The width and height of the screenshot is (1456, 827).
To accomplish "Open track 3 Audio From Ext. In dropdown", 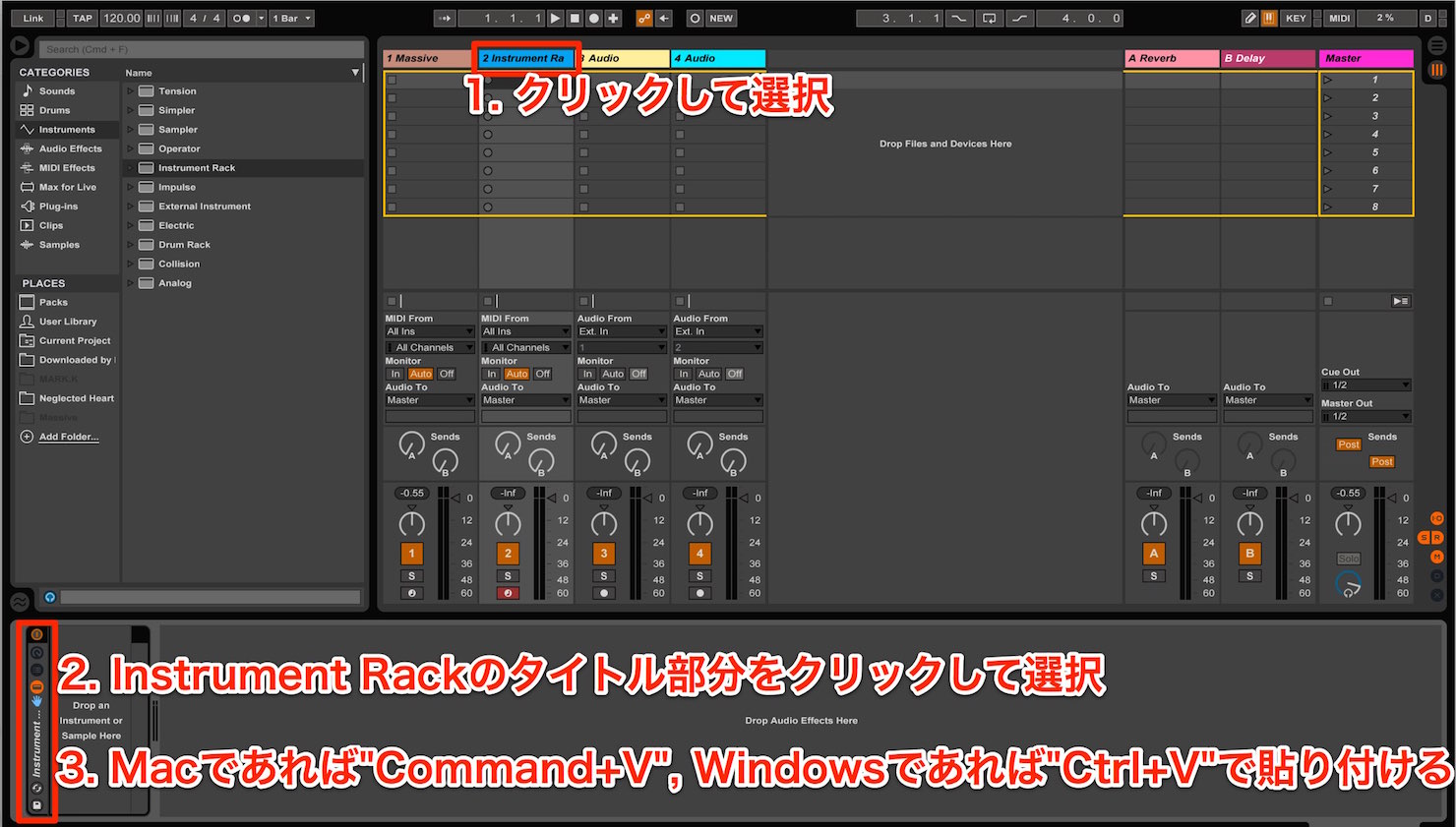I will 622,332.
